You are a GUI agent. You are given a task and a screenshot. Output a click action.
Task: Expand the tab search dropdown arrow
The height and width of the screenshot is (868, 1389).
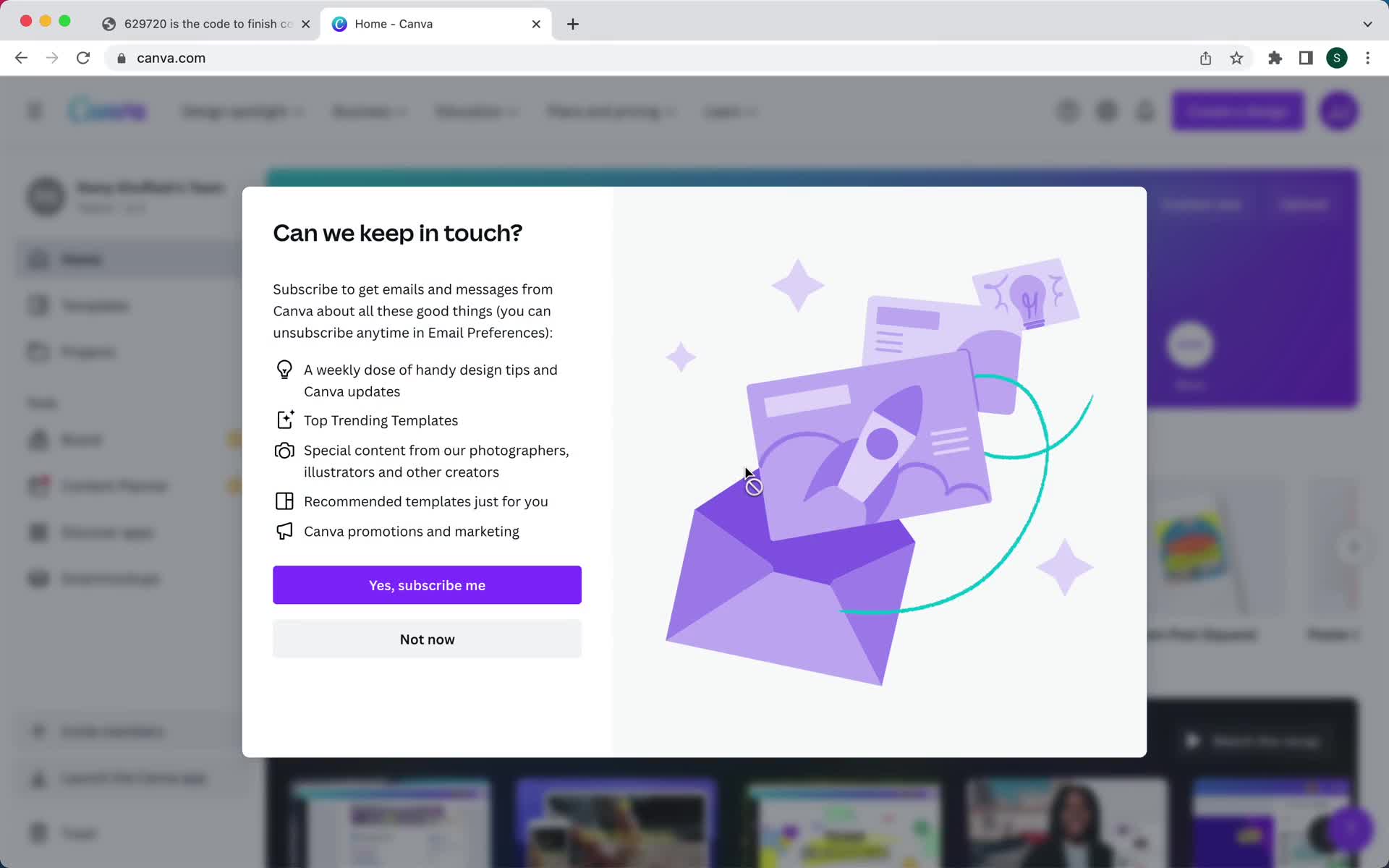point(1367,24)
